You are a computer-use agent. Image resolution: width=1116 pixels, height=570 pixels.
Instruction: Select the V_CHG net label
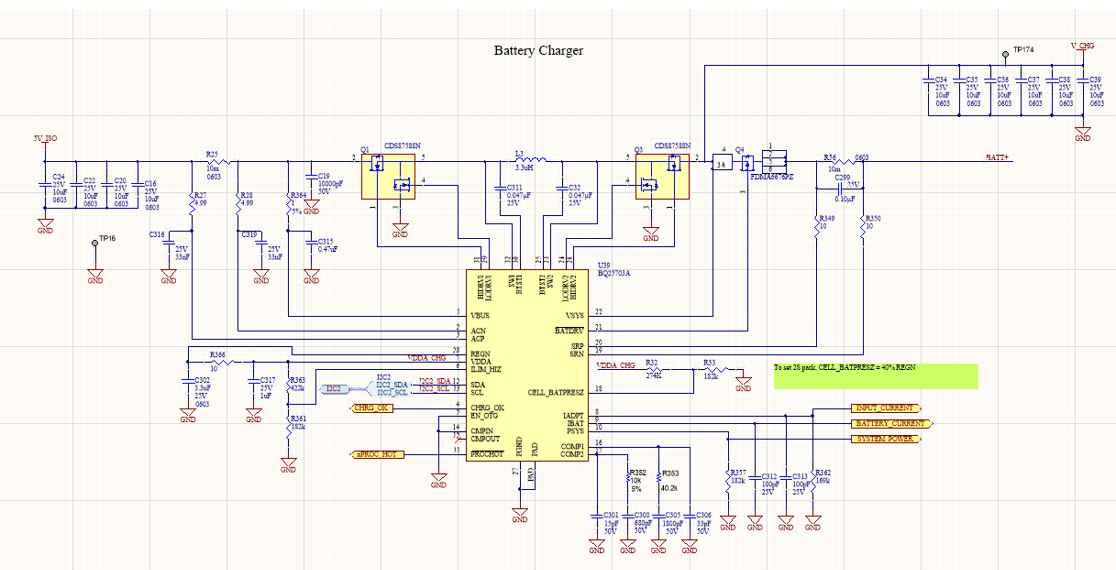click(1082, 46)
